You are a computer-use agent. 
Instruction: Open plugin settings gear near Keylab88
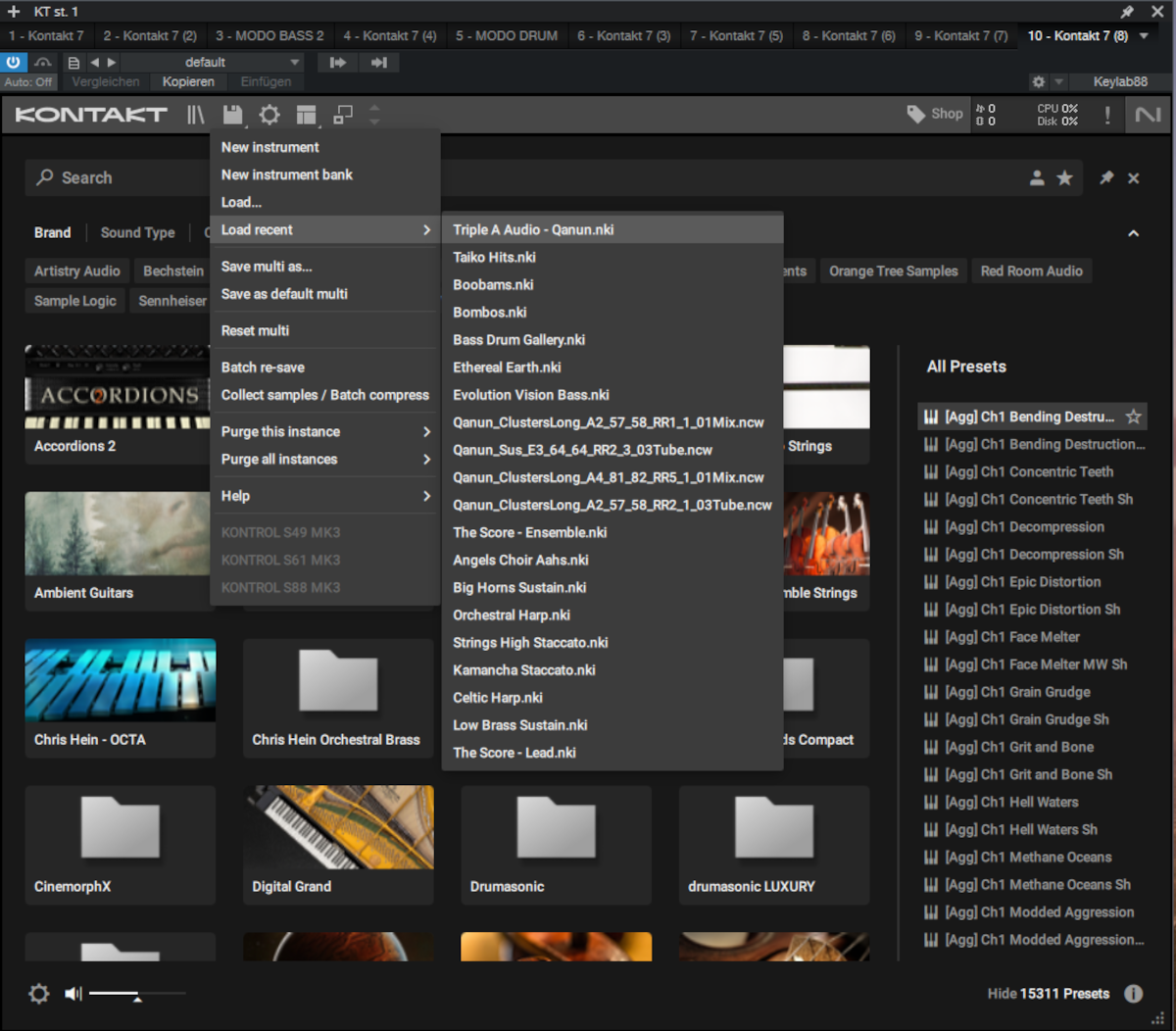1039,82
